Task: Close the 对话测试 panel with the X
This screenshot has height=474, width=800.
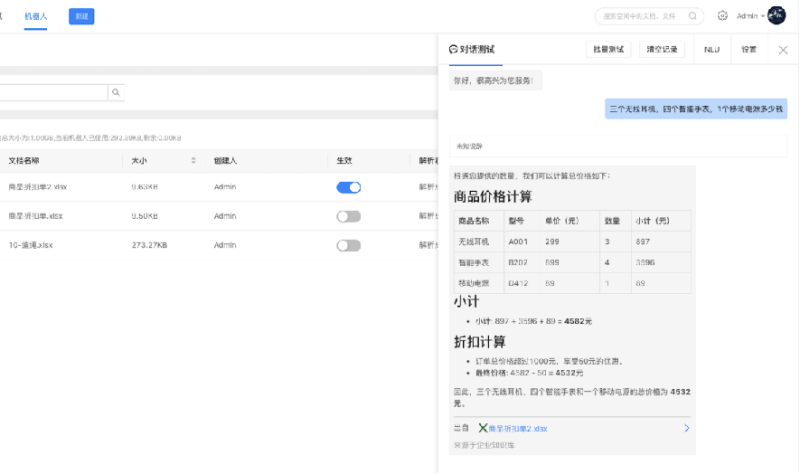Action: click(783, 50)
